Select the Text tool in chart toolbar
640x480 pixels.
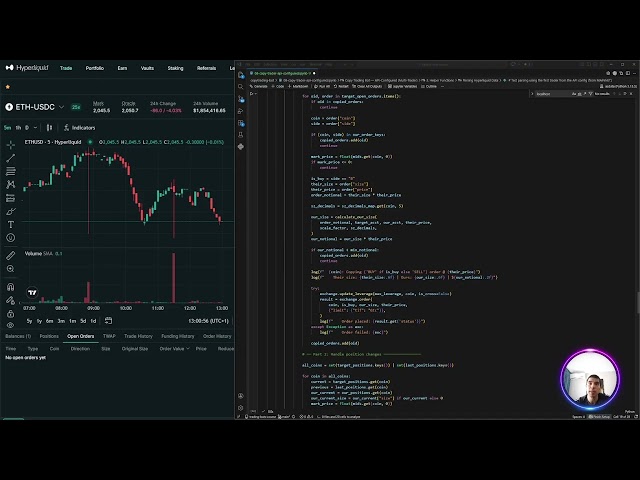pos(11,224)
